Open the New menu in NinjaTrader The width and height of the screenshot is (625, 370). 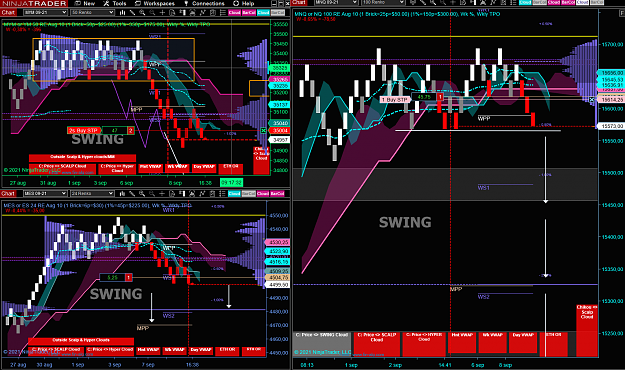[x=85, y=4]
